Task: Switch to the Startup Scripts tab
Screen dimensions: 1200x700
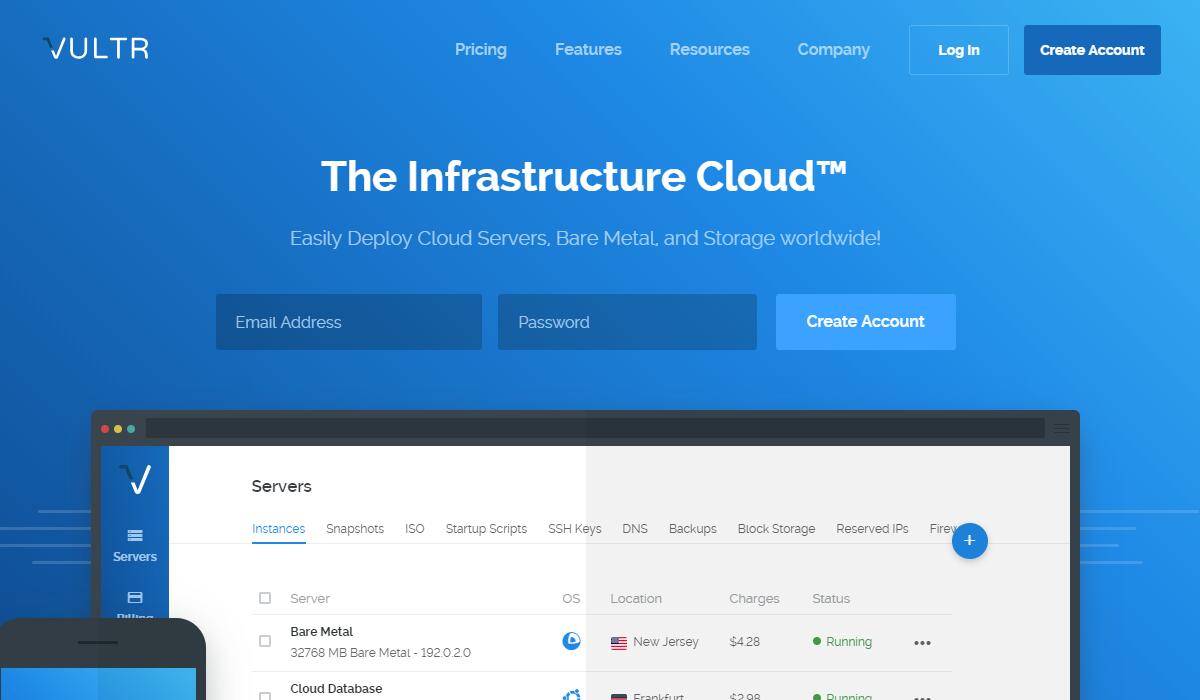Action: point(486,529)
